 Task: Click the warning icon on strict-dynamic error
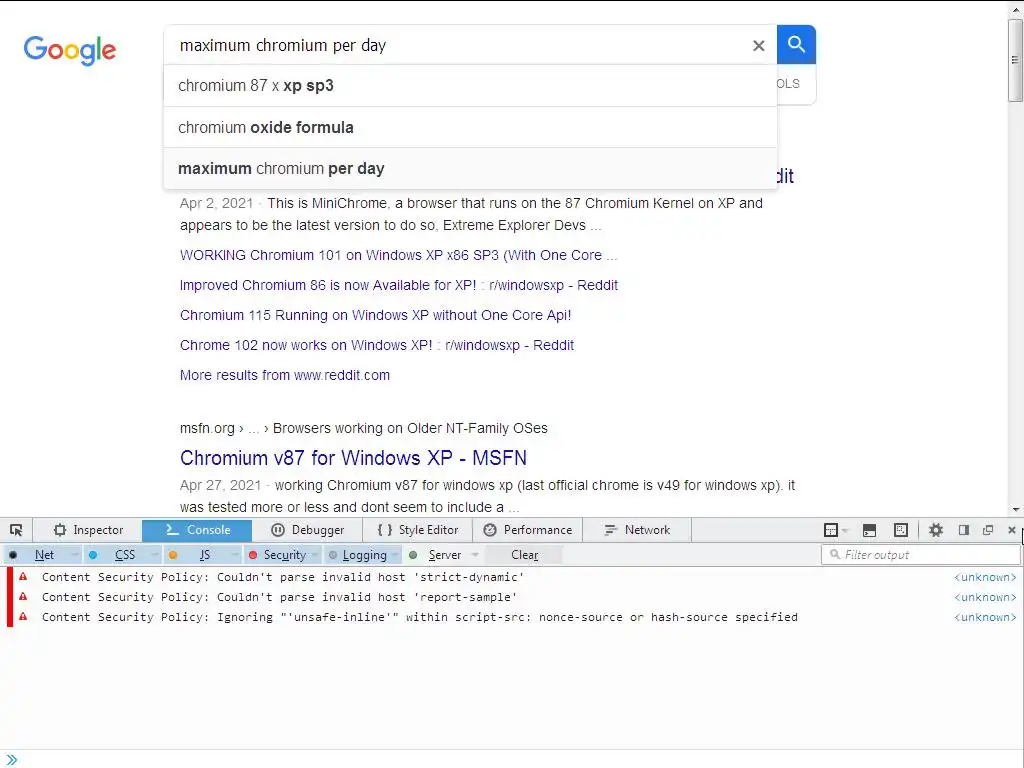tap(23, 577)
